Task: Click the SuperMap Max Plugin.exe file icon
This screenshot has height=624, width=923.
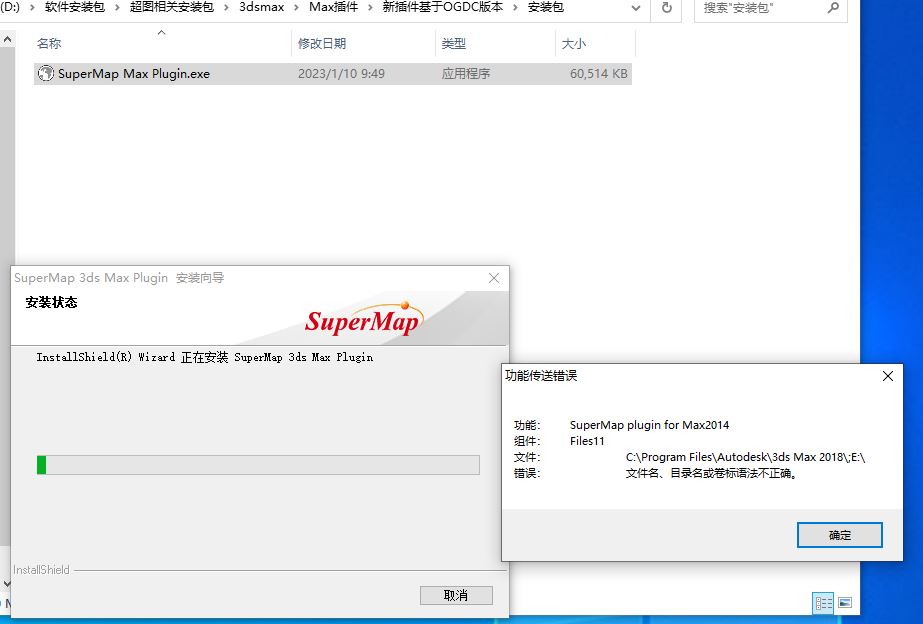Action: coord(45,74)
